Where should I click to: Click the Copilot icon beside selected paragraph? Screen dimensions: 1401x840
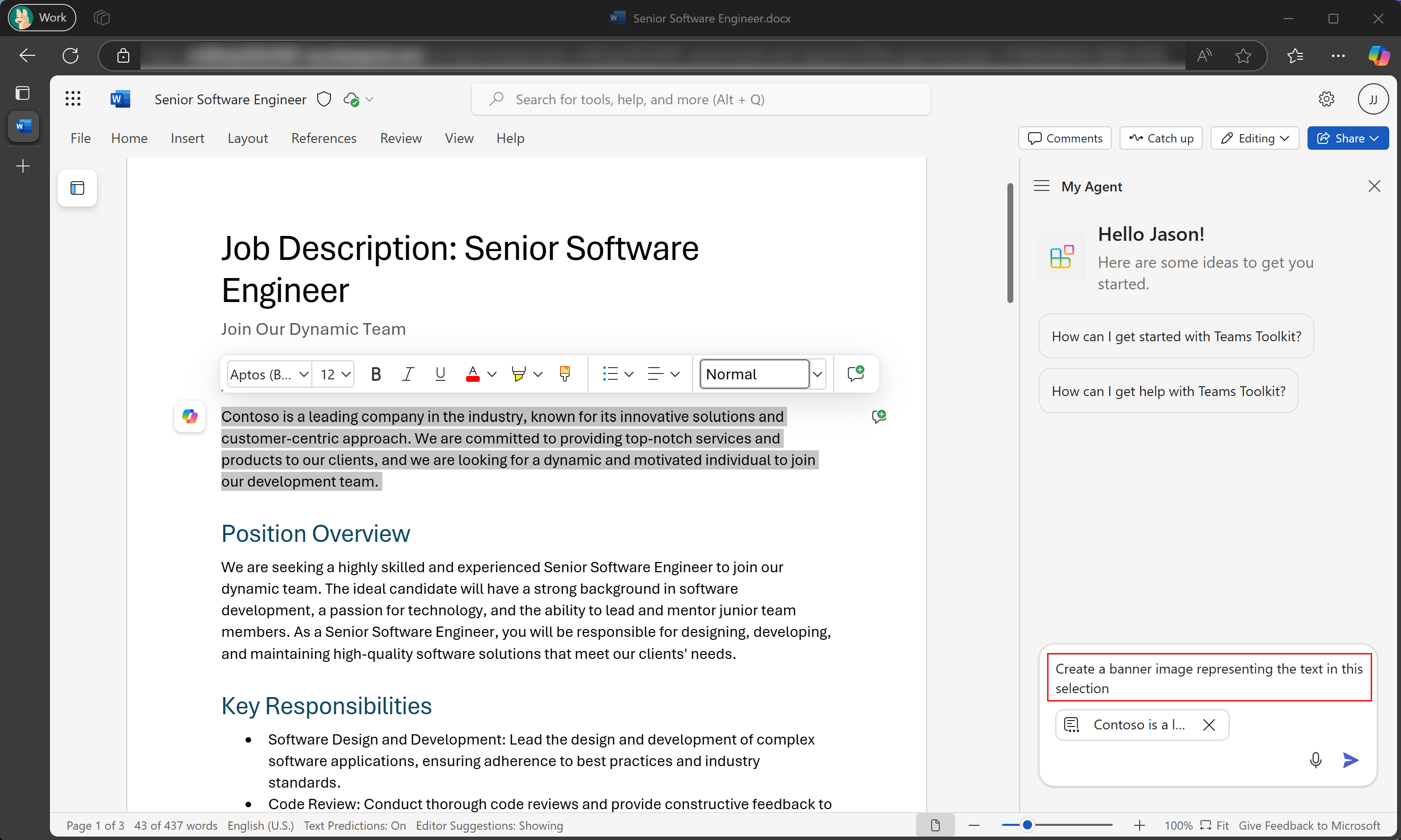[x=189, y=417]
